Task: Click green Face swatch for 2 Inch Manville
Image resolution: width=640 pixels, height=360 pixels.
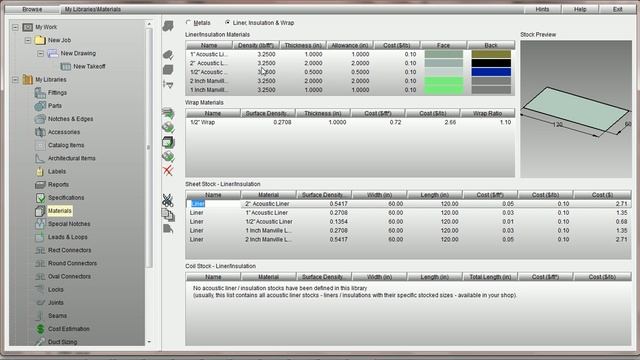Action: pos(444,81)
